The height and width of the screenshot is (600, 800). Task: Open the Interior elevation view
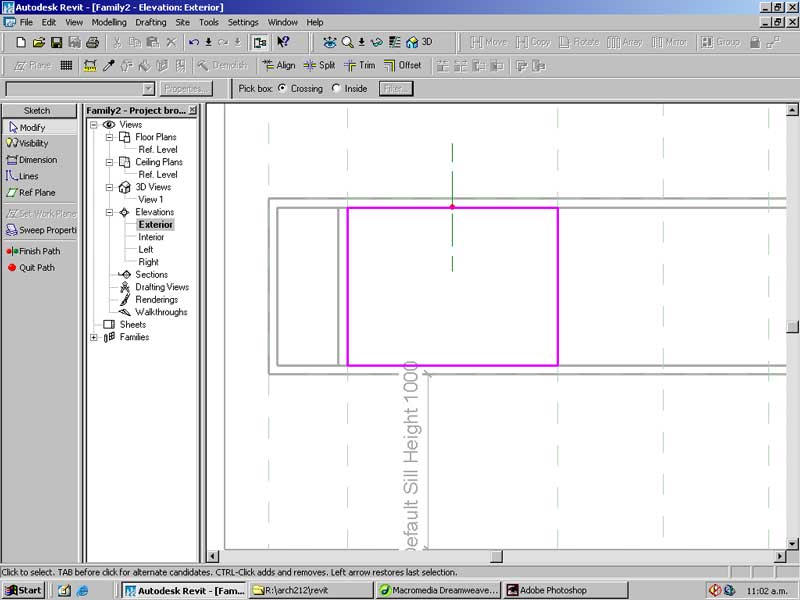[151, 237]
